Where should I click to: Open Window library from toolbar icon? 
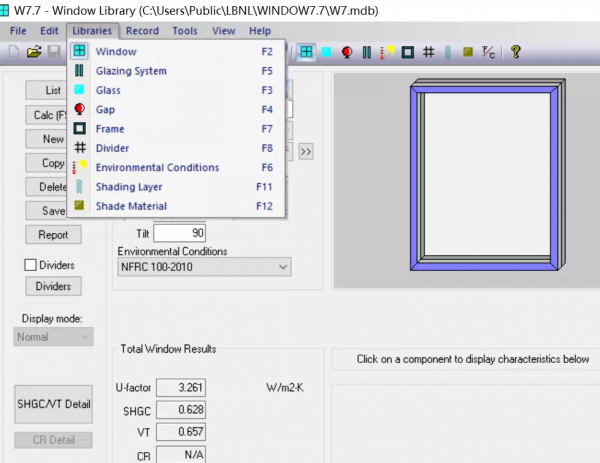(x=306, y=52)
